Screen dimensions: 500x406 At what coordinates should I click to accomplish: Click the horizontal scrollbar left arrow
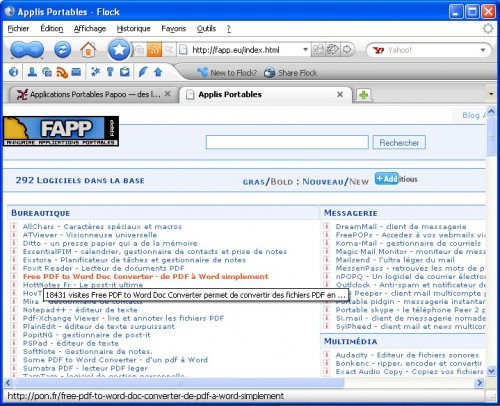pos(8,383)
